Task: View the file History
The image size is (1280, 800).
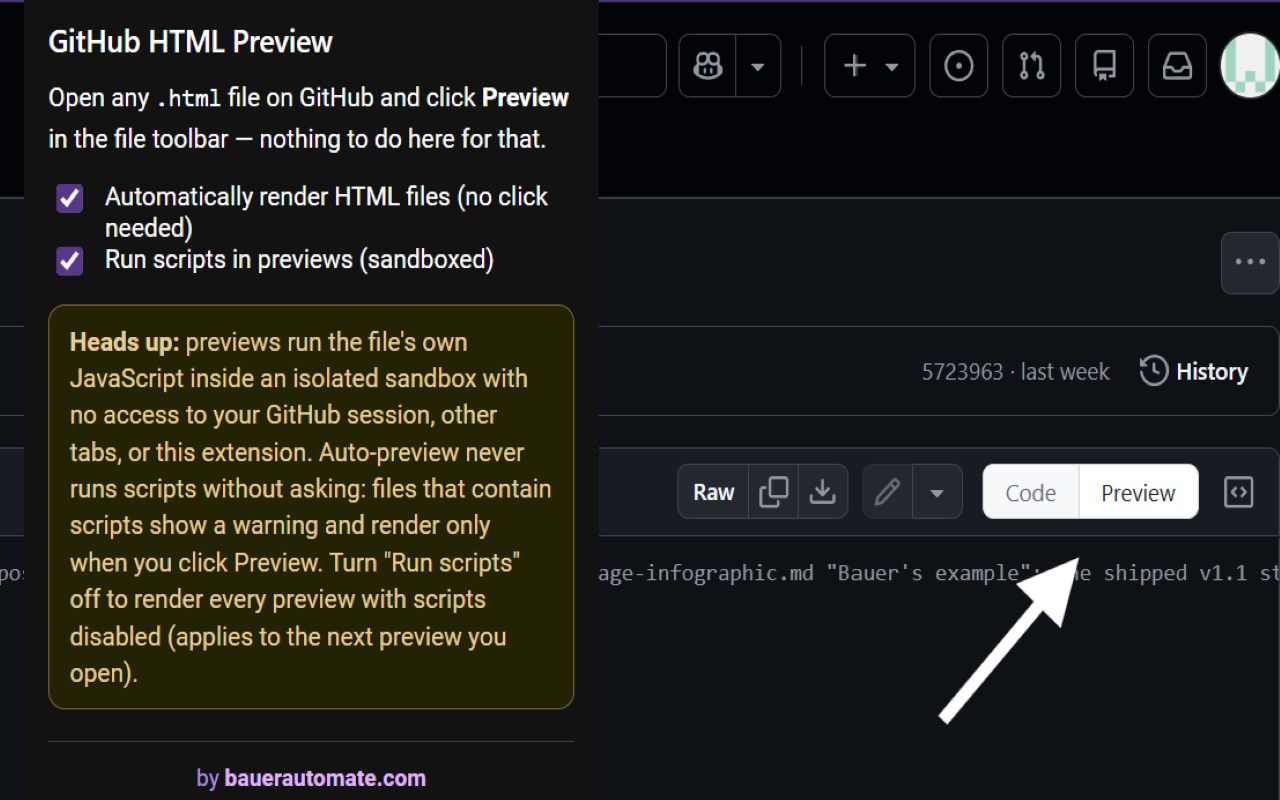Action: pyautogui.click(x=1194, y=372)
